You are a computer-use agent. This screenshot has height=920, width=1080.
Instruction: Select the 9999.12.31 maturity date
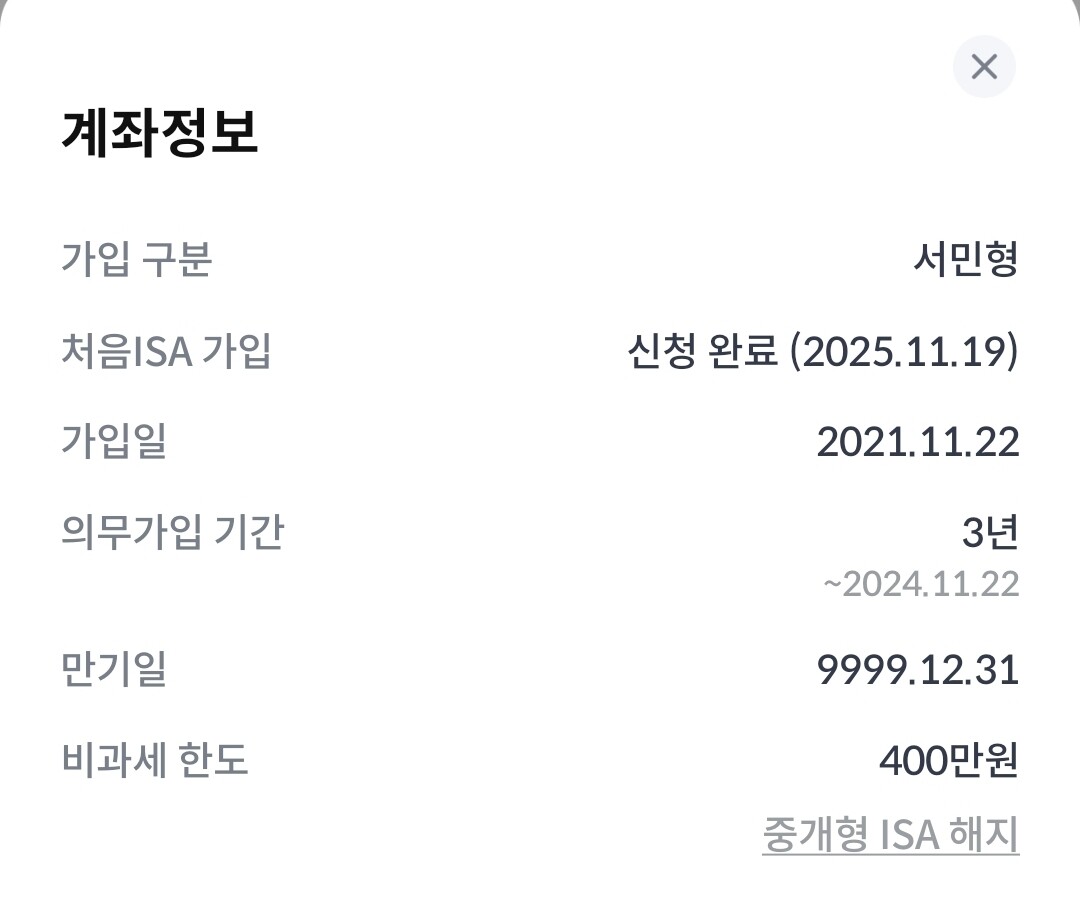click(x=917, y=669)
